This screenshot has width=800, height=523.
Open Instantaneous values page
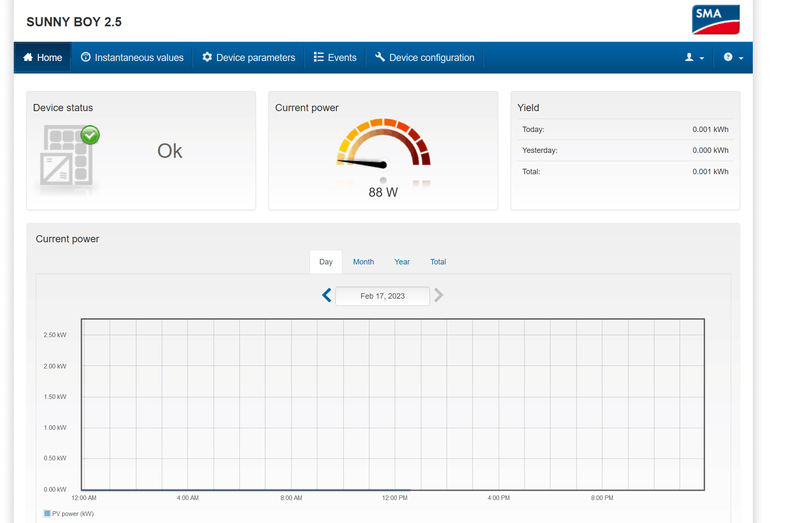point(132,58)
